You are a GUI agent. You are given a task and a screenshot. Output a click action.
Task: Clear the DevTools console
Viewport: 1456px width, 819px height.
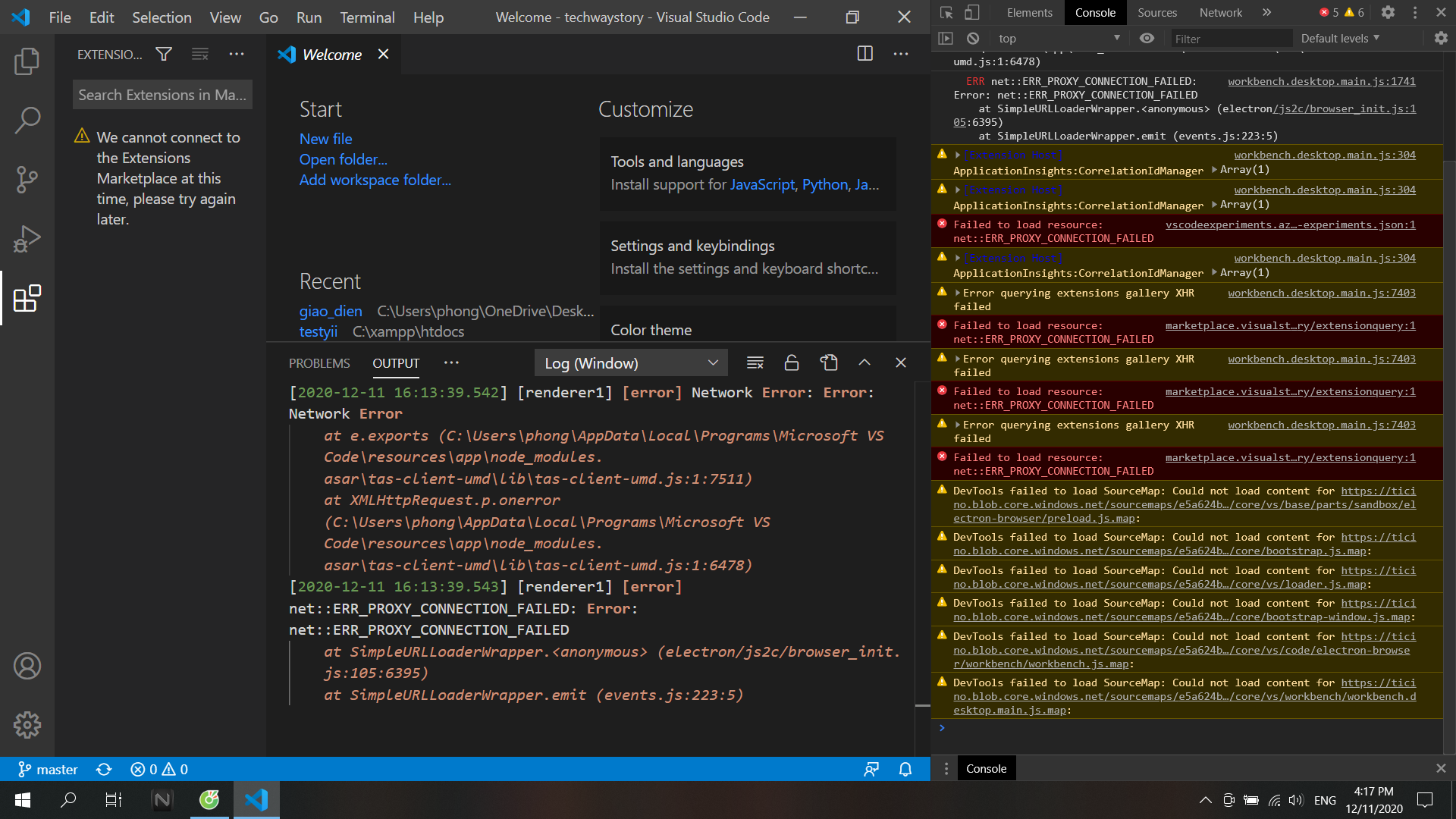[x=973, y=38]
